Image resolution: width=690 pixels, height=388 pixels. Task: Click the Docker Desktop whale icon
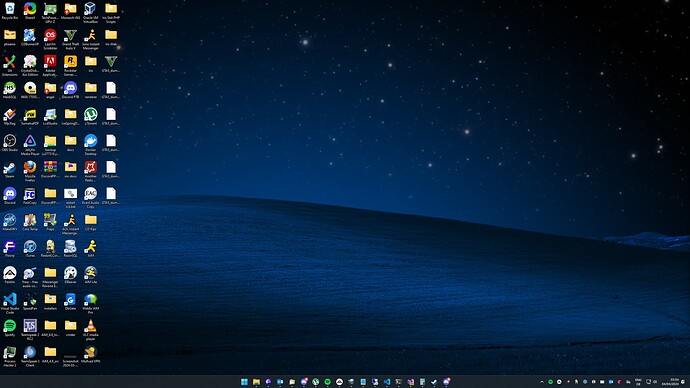91,144
